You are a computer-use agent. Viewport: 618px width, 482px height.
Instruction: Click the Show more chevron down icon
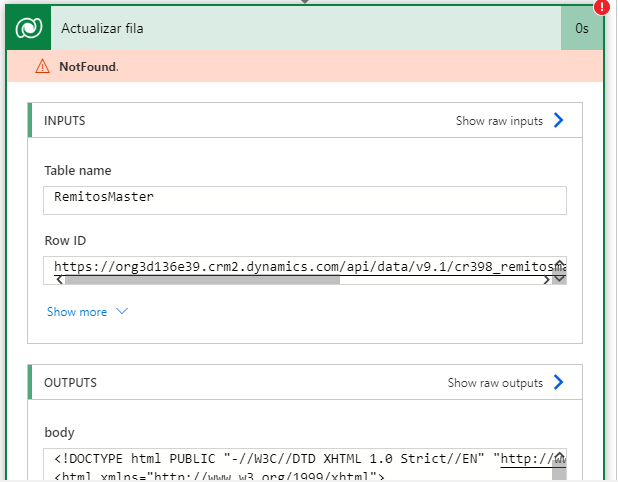click(x=122, y=311)
